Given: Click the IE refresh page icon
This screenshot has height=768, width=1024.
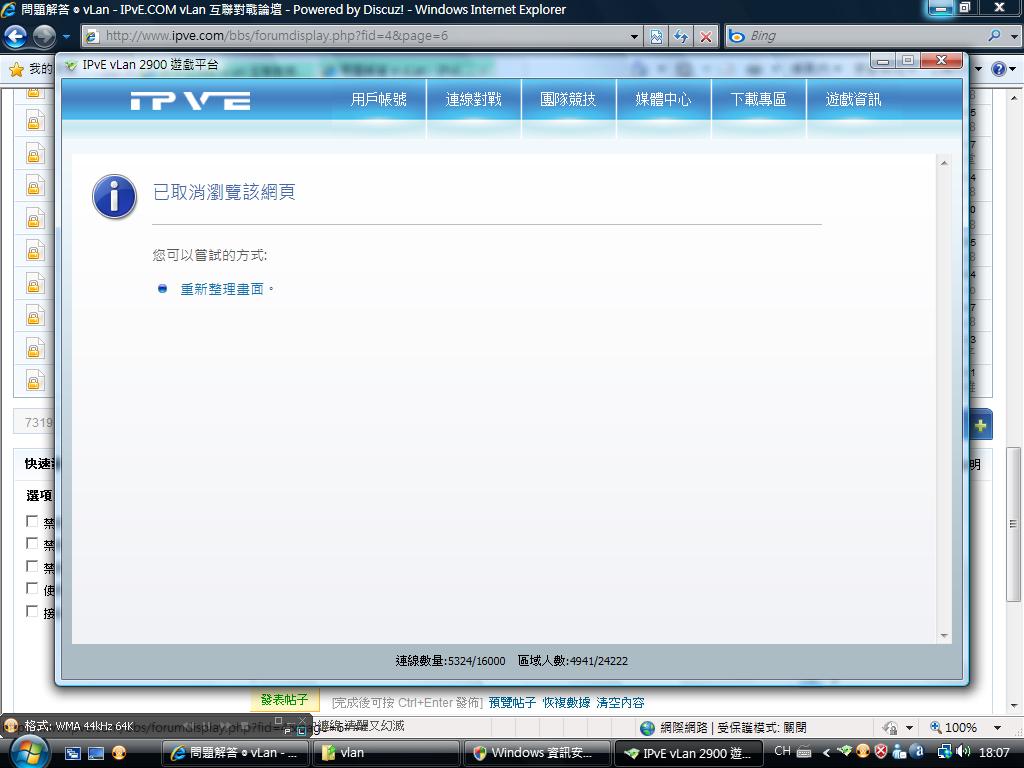Looking at the screenshot, I should tap(681, 37).
